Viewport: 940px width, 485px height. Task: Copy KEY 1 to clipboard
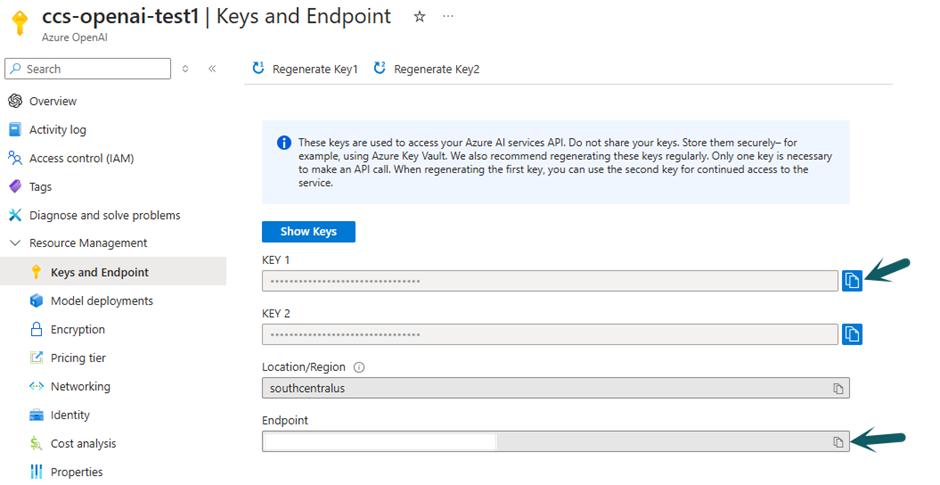click(x=852, y=280)
